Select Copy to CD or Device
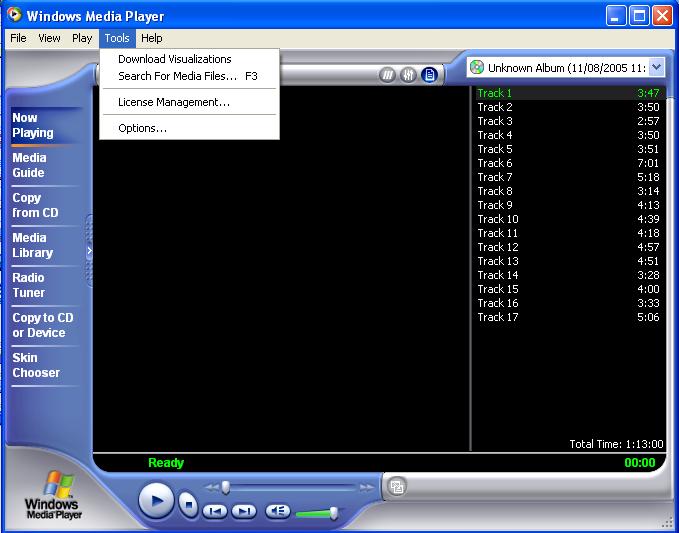Screen dimensions: 679x533 pyautogui.click(x=45, y=325)
